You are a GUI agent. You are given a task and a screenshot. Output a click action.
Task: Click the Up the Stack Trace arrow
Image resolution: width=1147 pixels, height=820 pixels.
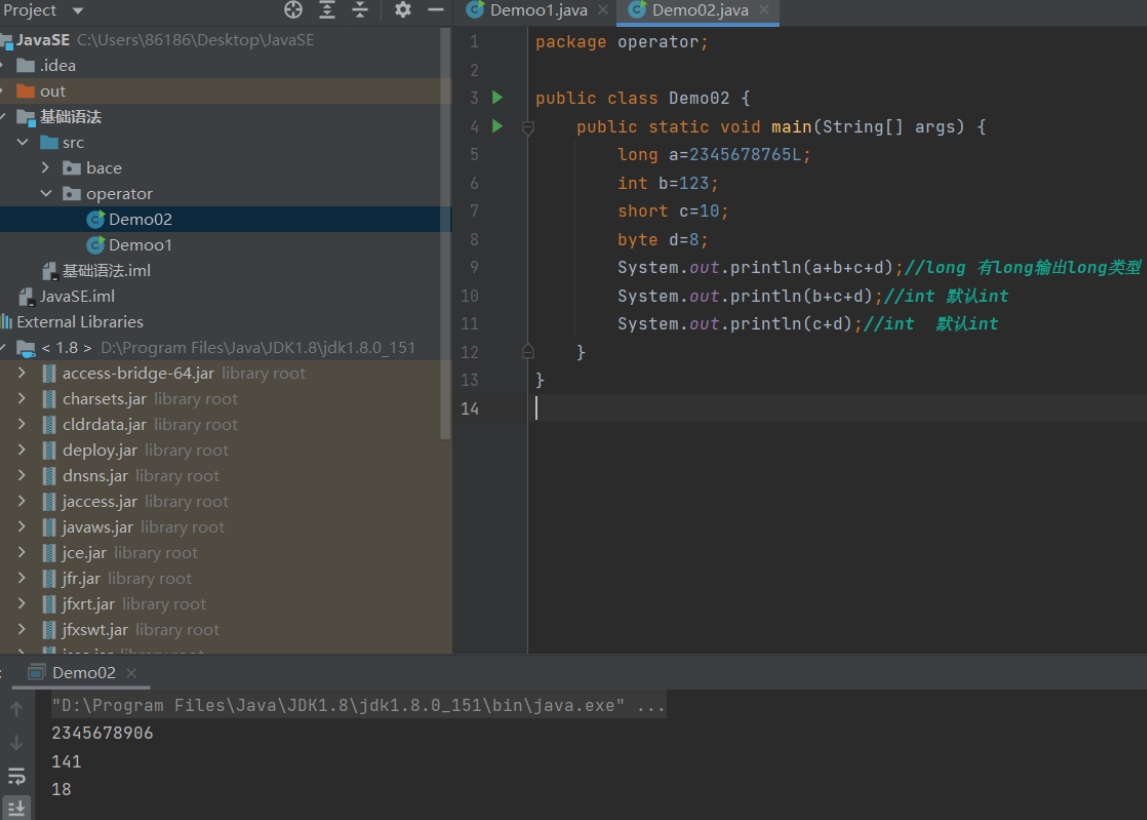[16, 709]
